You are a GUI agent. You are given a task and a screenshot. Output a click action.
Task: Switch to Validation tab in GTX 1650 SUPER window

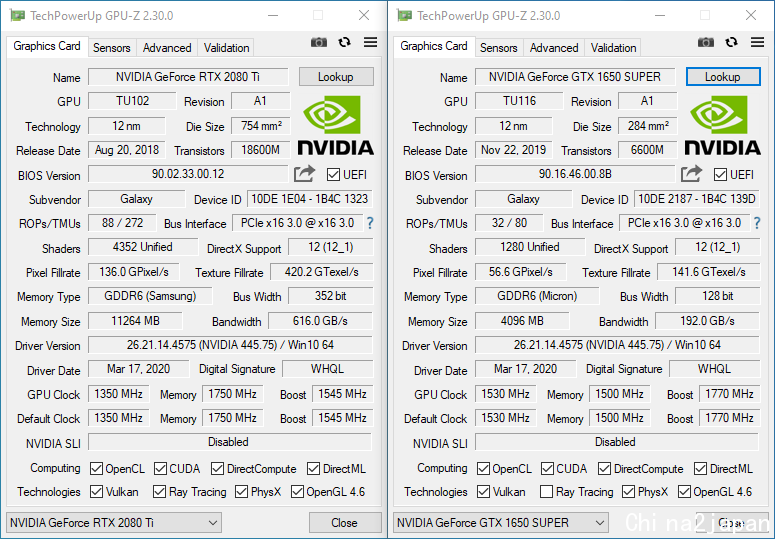[x=613, y=48]
